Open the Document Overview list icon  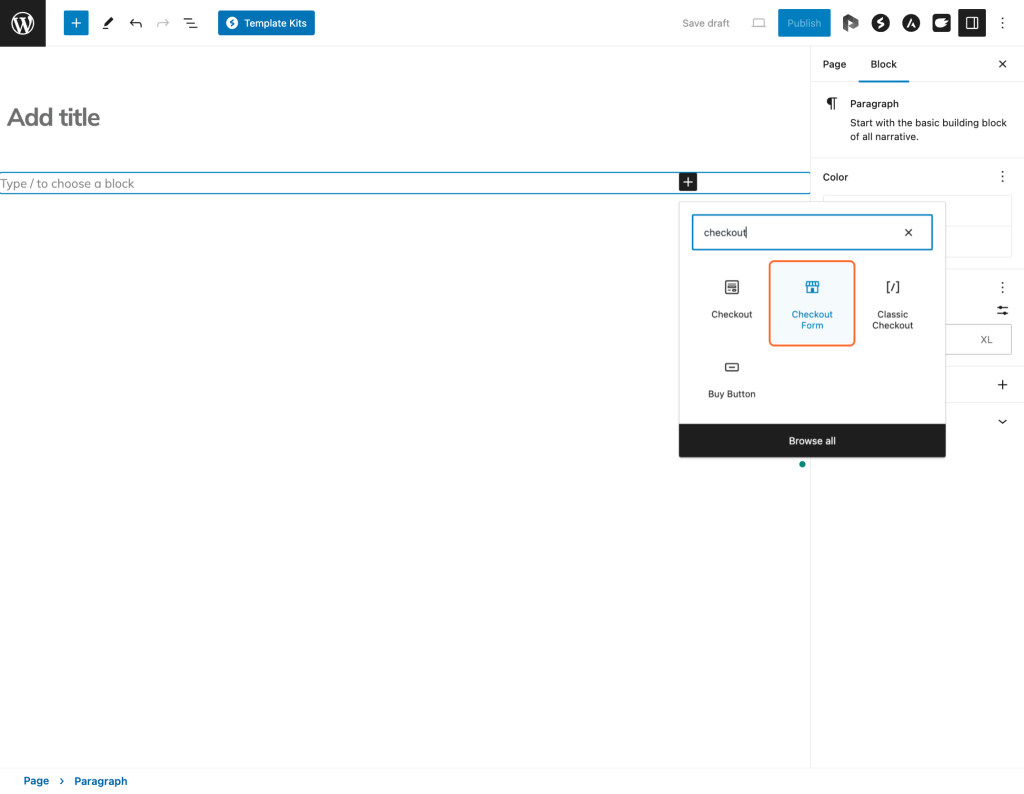point(190,23)
